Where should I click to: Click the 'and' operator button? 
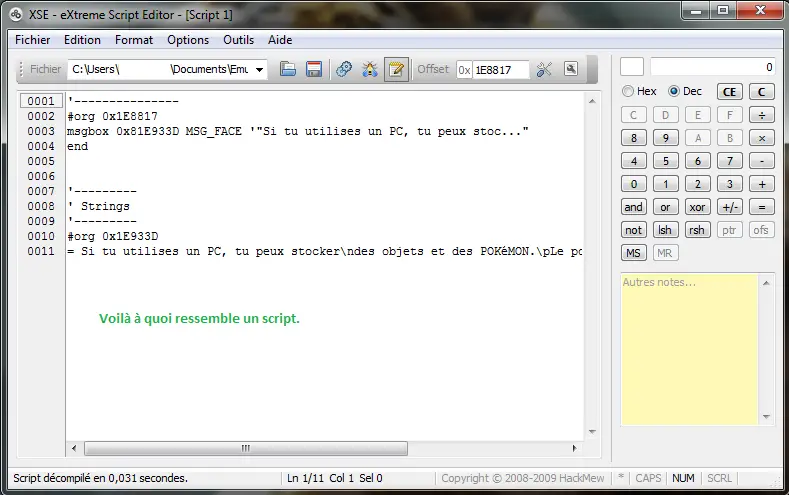click(634, 207)
